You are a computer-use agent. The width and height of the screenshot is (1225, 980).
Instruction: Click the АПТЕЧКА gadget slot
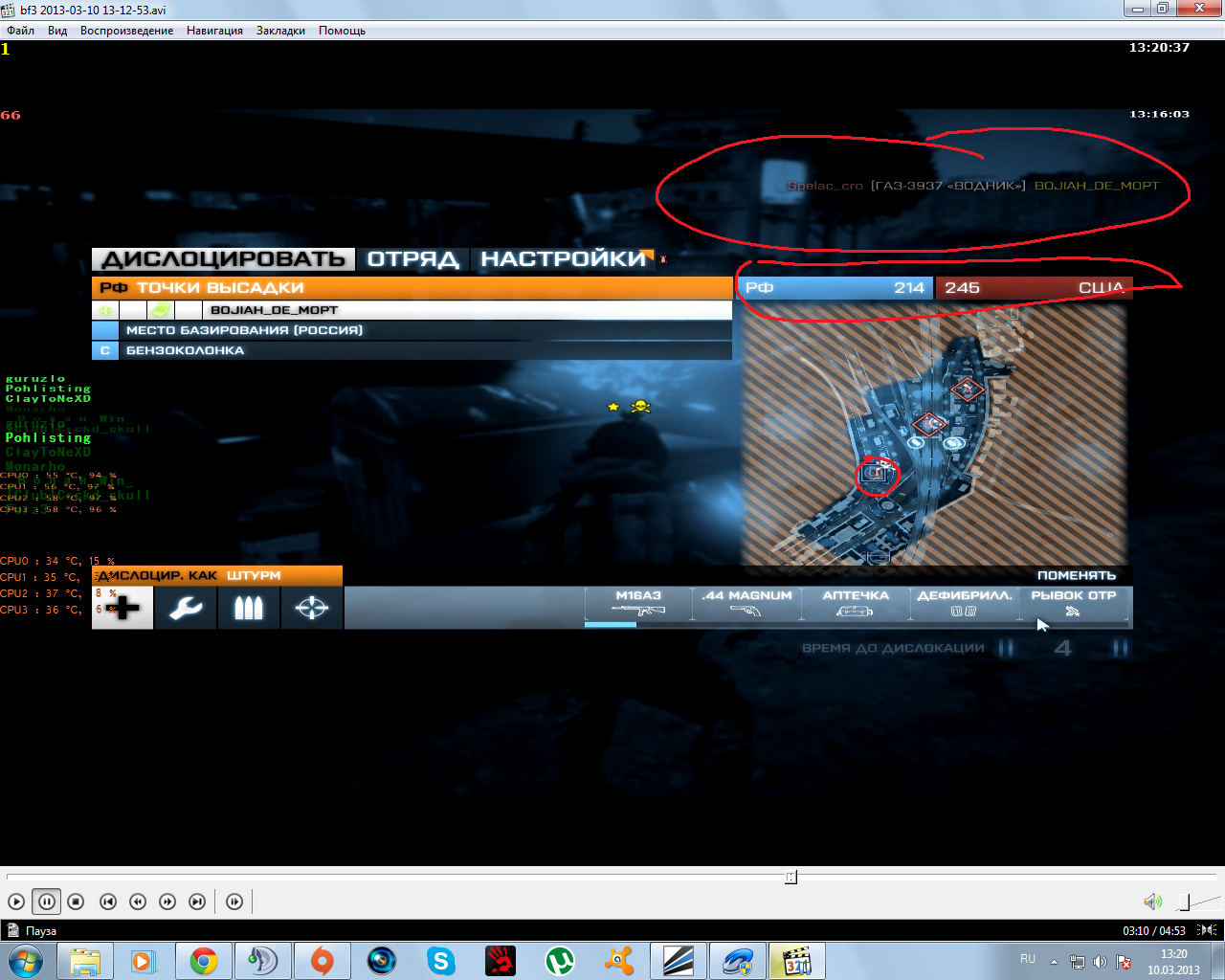[x=856, y=604]
